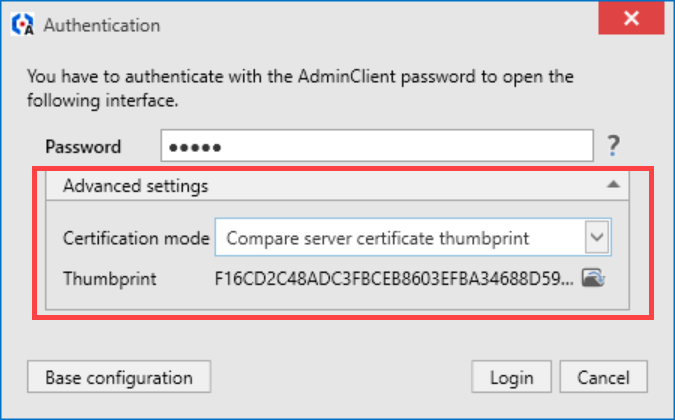Click the Cancel button
This screenshot has width=675, height=420.
coord(604,377)
